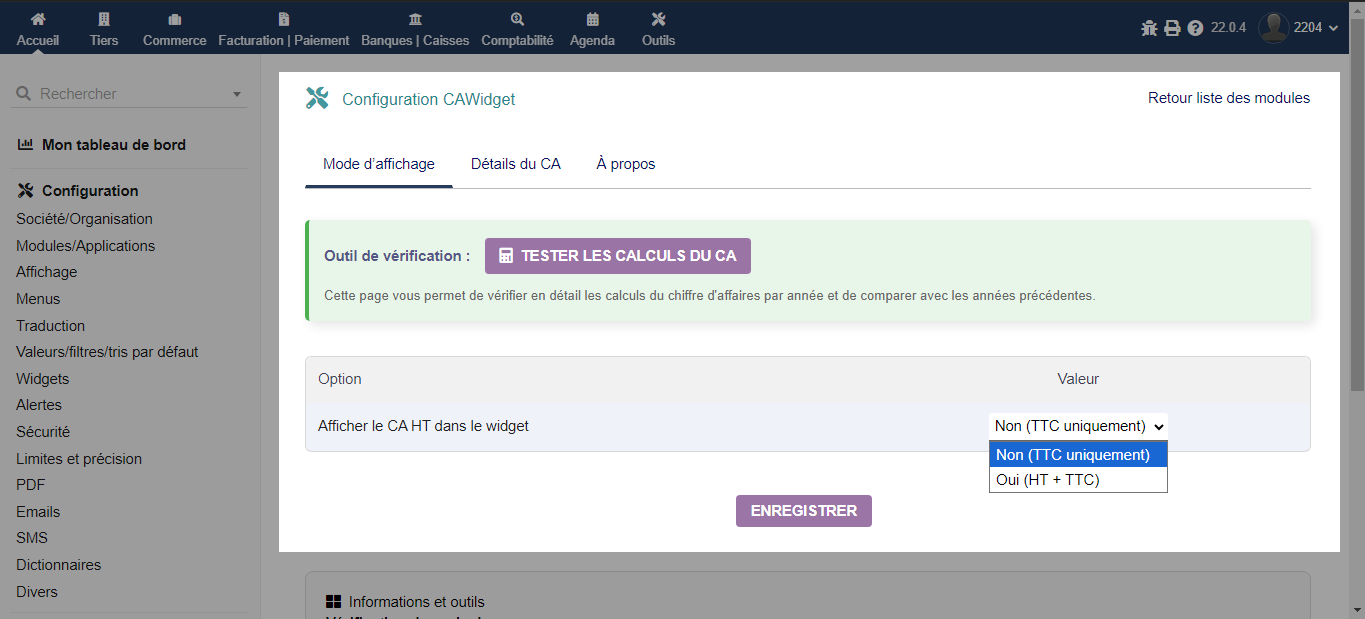Click the print page icon
Viewport: 1365px width, 619px height.
[1172, 28]
